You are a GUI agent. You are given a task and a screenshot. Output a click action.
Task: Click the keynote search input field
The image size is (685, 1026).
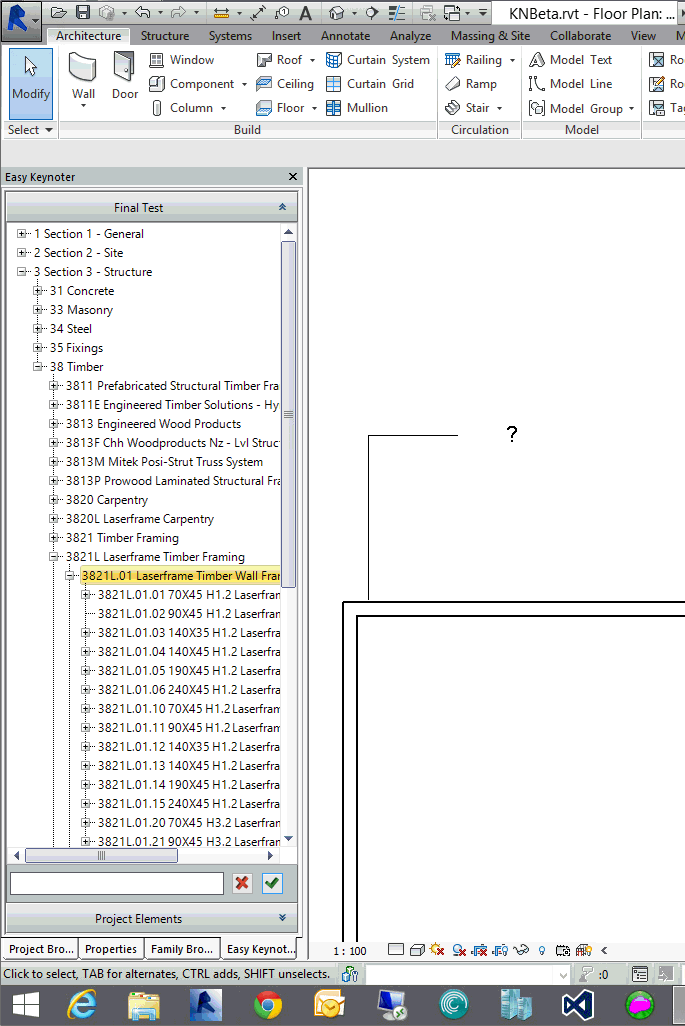(x=117, y=883)
